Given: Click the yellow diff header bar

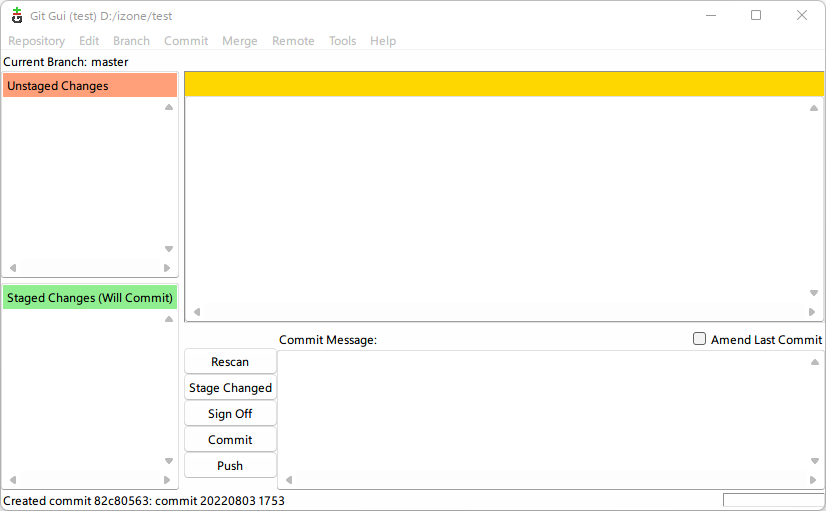Looking at the screenshot, I should click(x=503, y=84).
